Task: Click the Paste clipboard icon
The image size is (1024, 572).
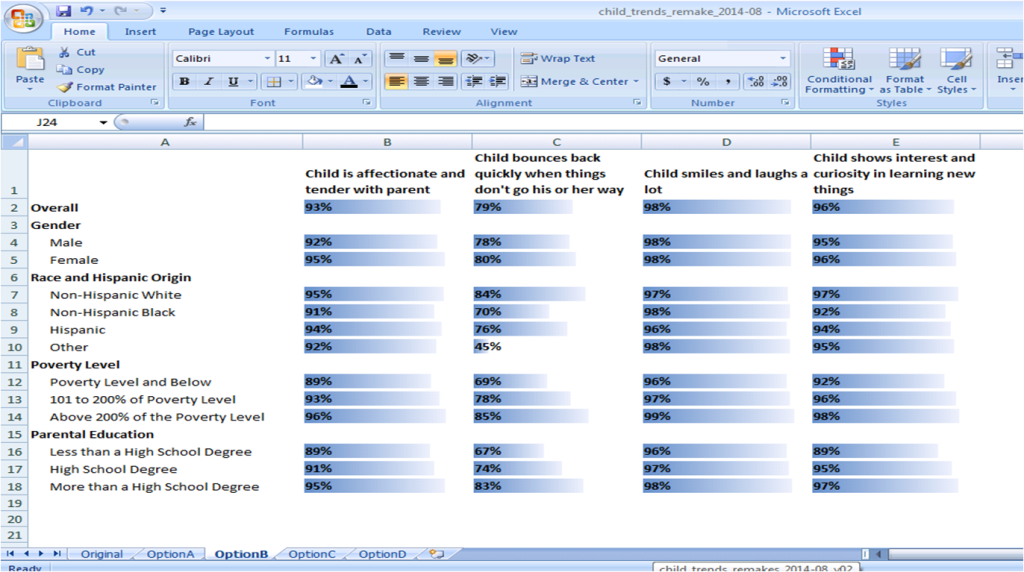Action: click(29, 59)
